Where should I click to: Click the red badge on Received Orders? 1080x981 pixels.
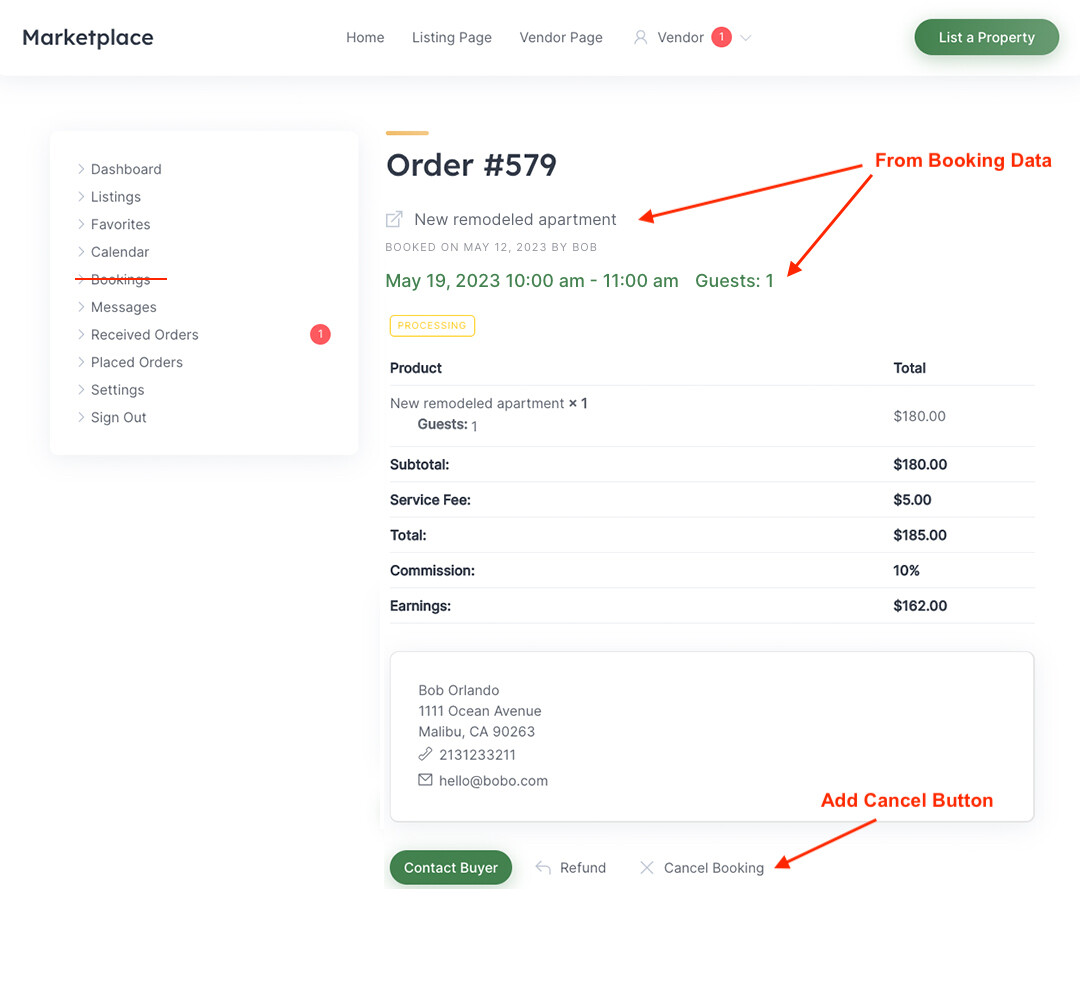click(320, 334)
